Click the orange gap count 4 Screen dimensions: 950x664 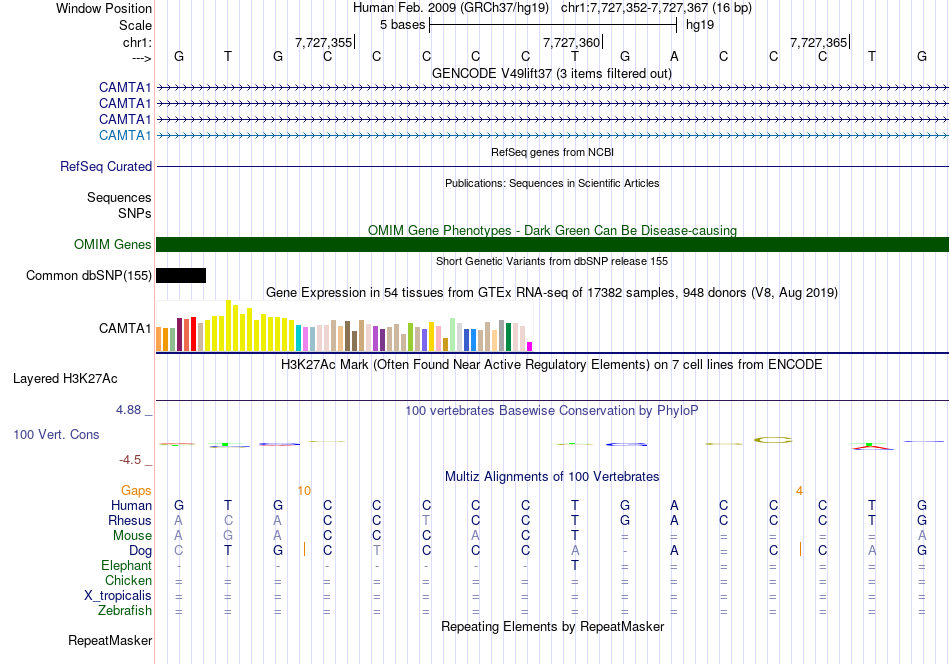tap(799, 491)
